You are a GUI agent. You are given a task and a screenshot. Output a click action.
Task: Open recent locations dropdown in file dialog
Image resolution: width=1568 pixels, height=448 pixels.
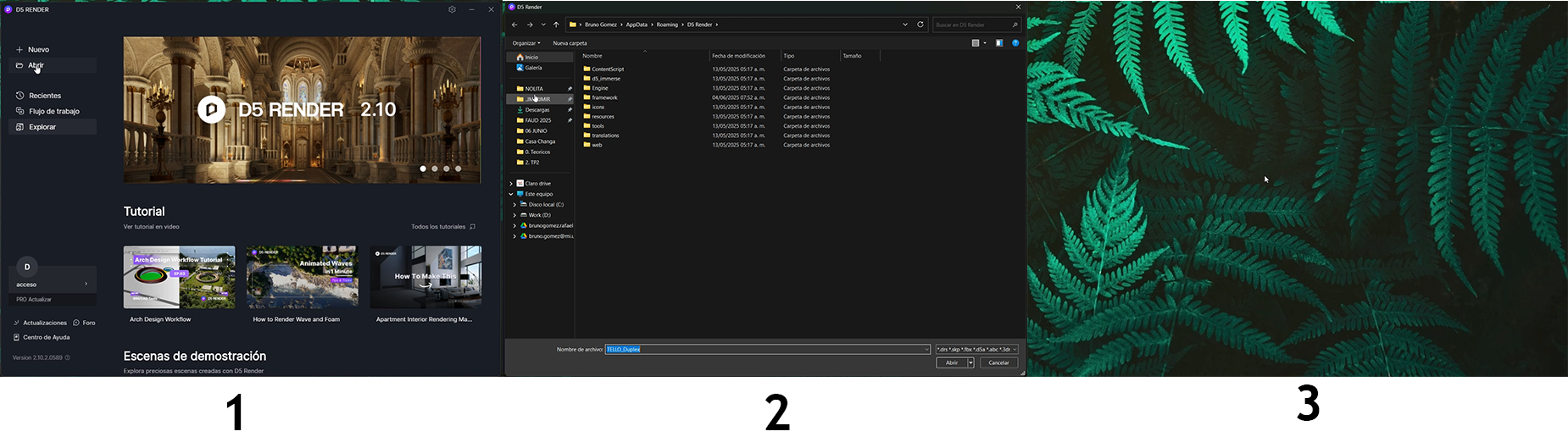click(543, 25)
